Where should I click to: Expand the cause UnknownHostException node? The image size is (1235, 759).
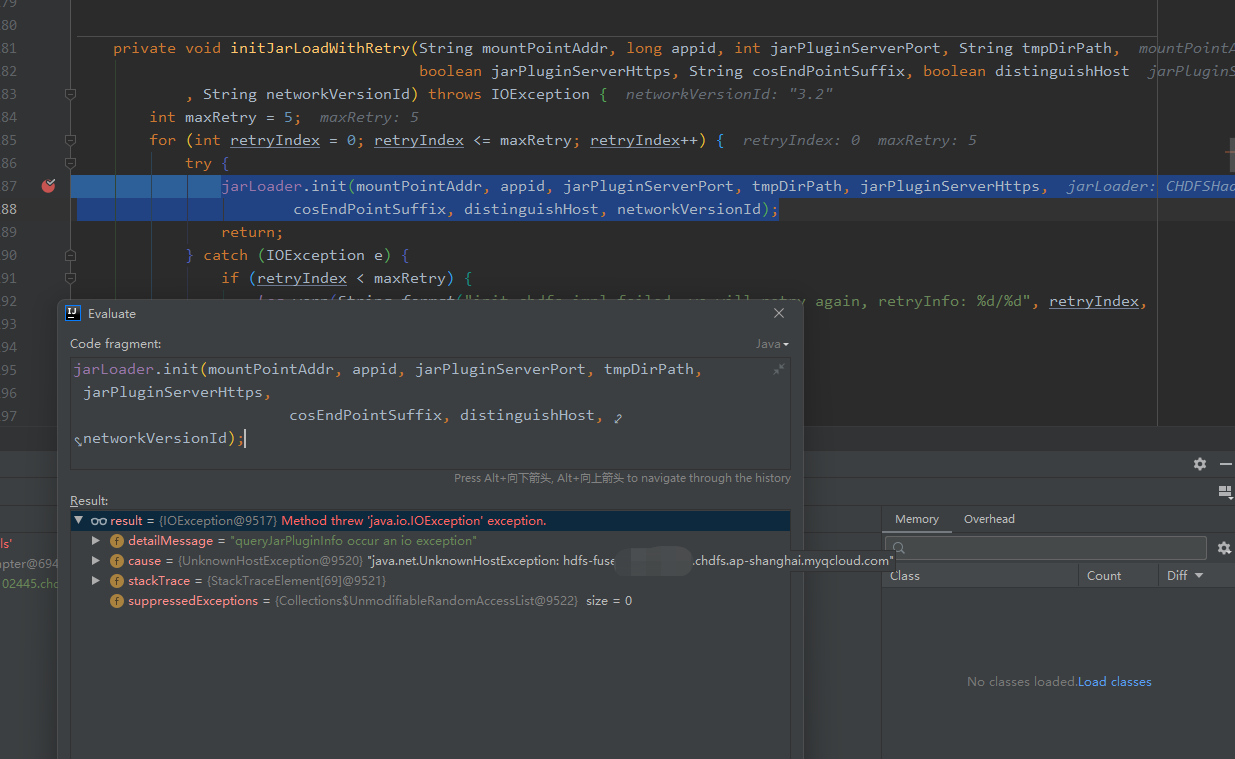(96, 560)
